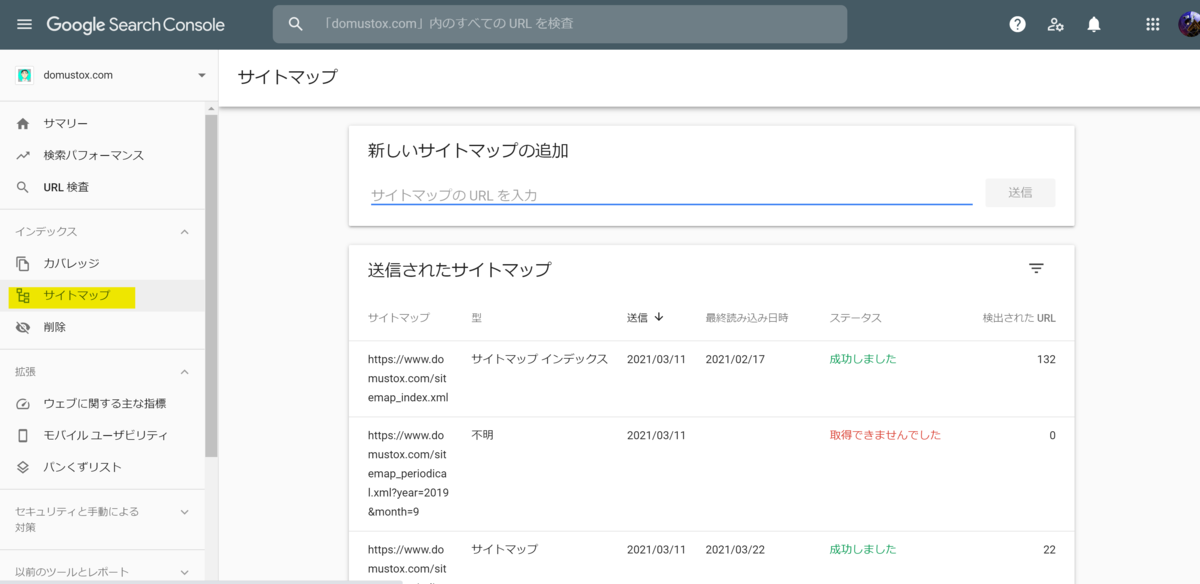Expand 以前のツールとレポート section

[184, 572]
